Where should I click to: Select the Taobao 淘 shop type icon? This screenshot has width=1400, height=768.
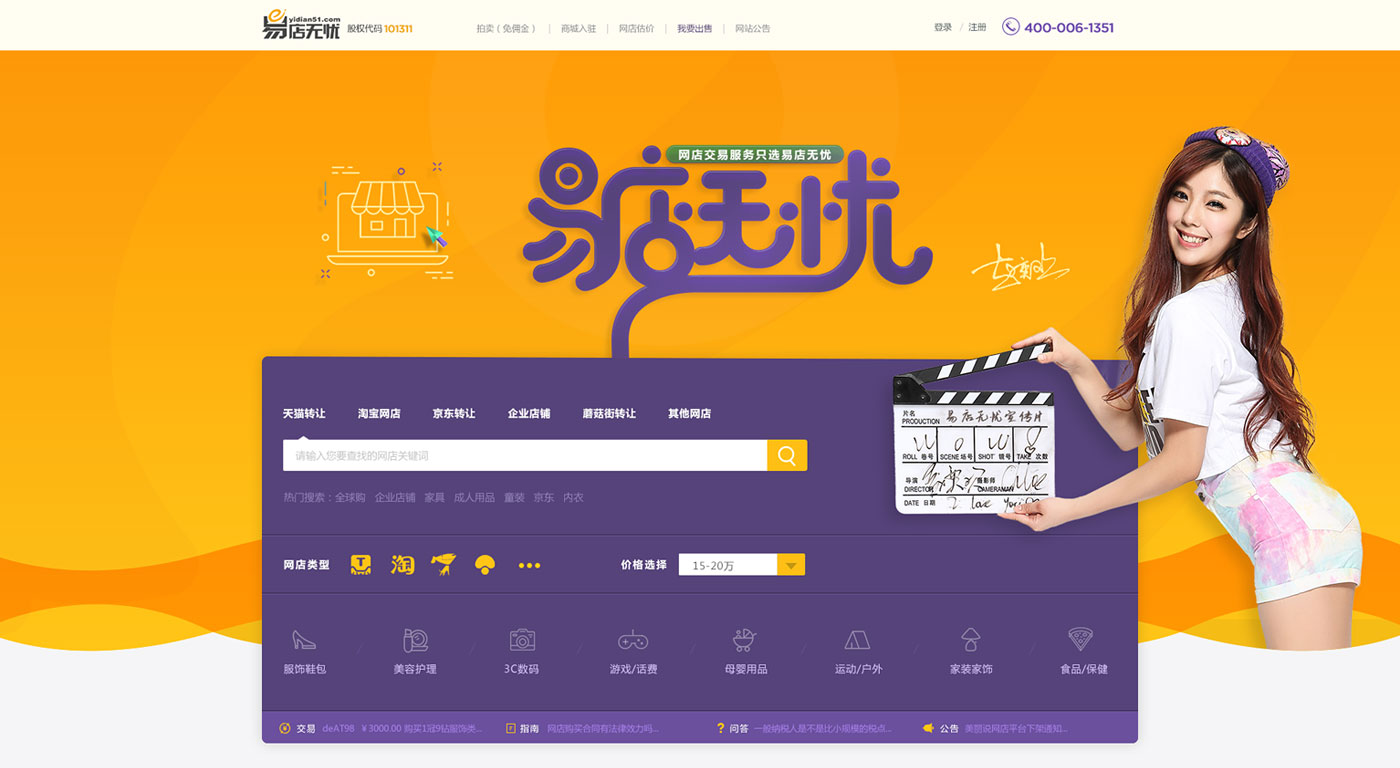tap(402, 565)
